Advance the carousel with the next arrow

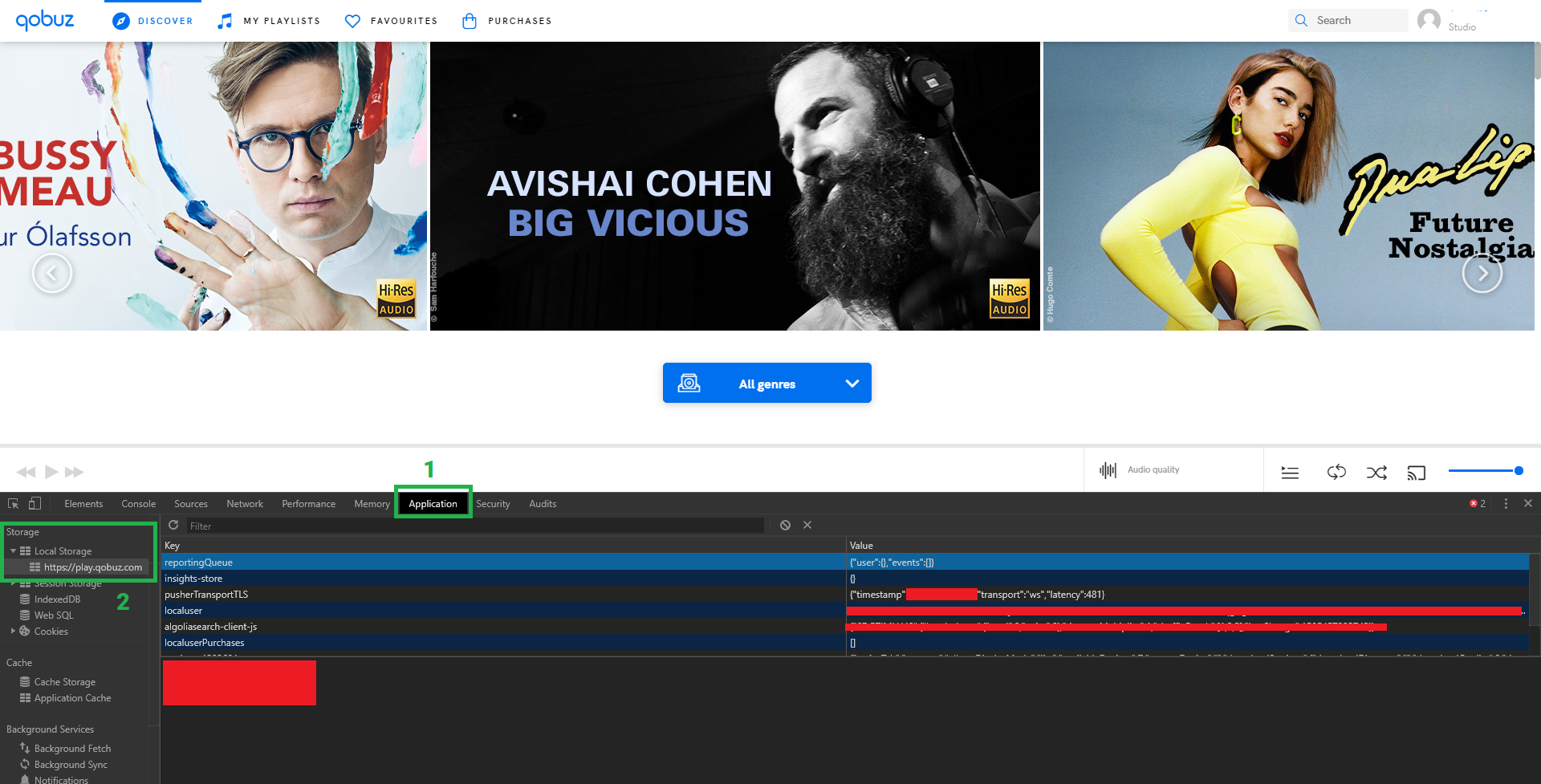pyautogui.click(x=1482, y=273)
